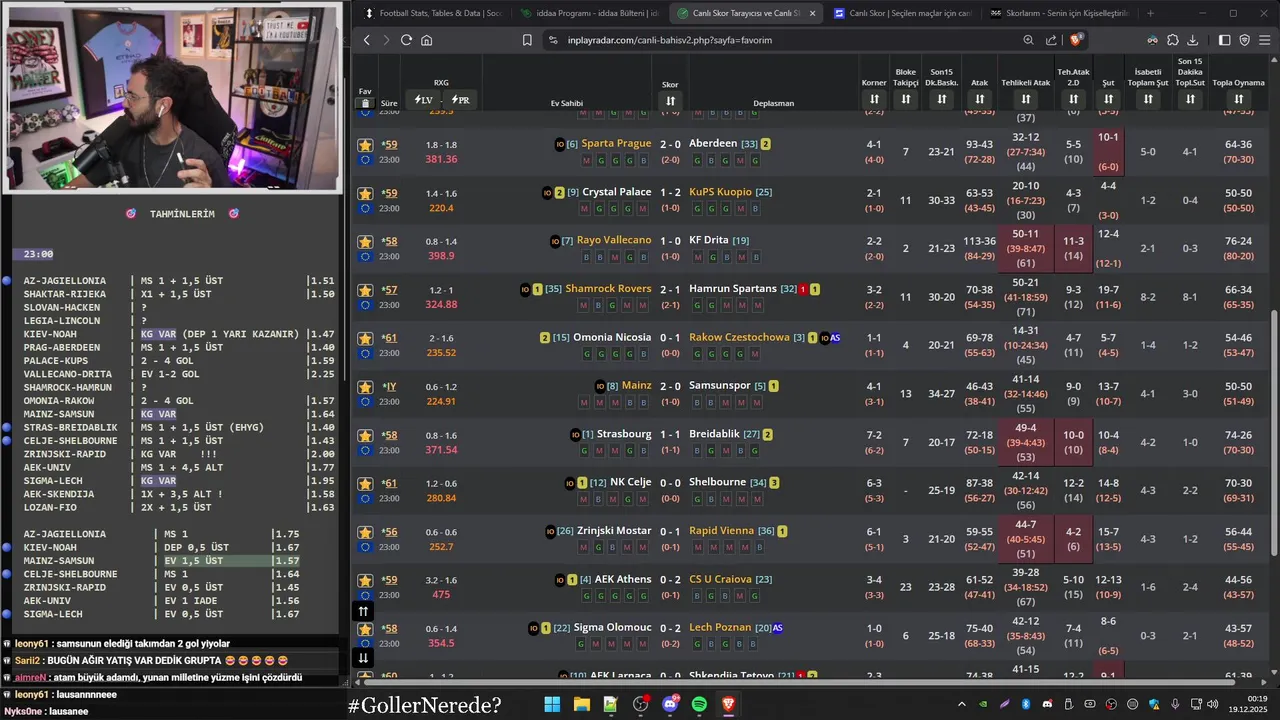Image resolution: width=1280 pixels, height=720 pixels.
Task: Toggle the favorite star for Shamrock Rovers match
Action: pyautogui.click(x=365, y=290)
